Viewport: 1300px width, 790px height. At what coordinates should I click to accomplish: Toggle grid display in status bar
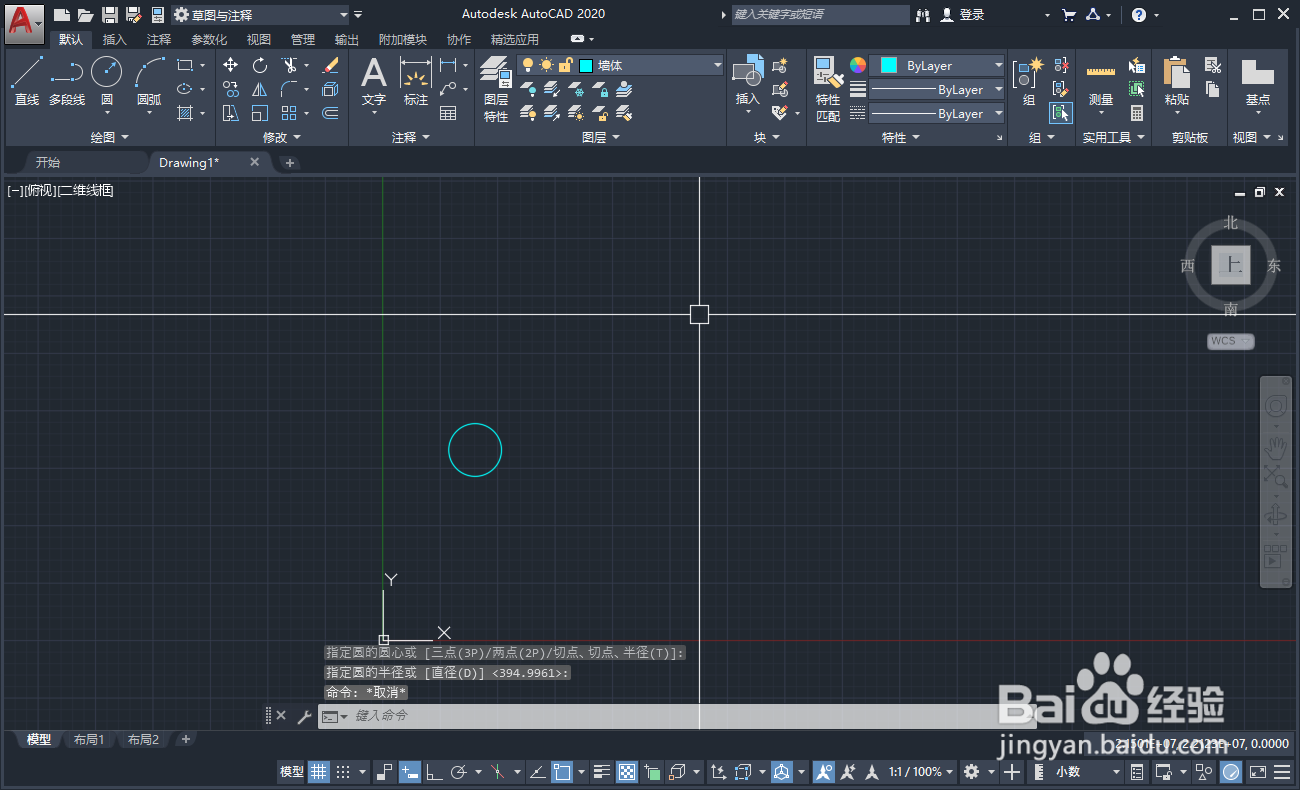tap(319, 772)
